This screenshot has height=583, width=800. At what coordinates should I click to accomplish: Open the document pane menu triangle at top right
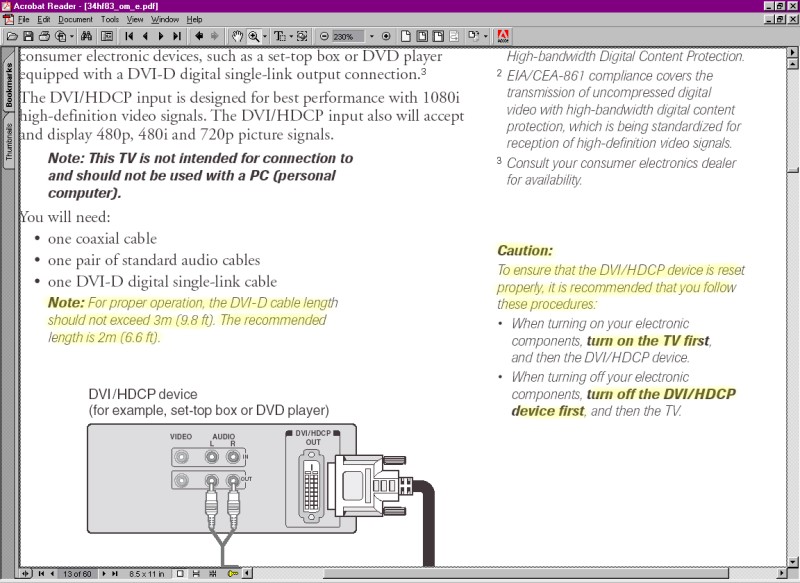792,52
